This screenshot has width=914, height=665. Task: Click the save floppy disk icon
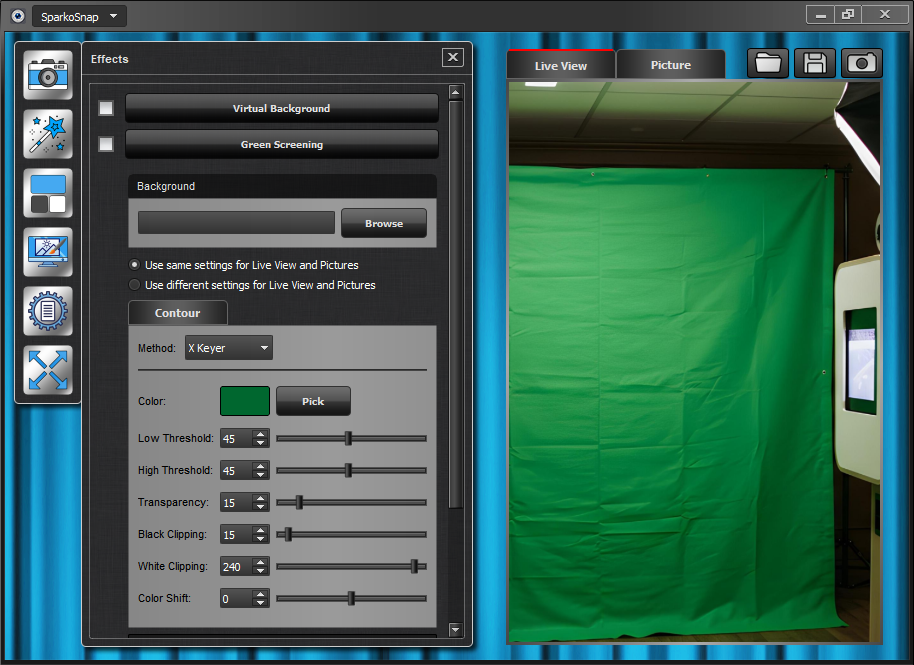[x=815, y=64]
